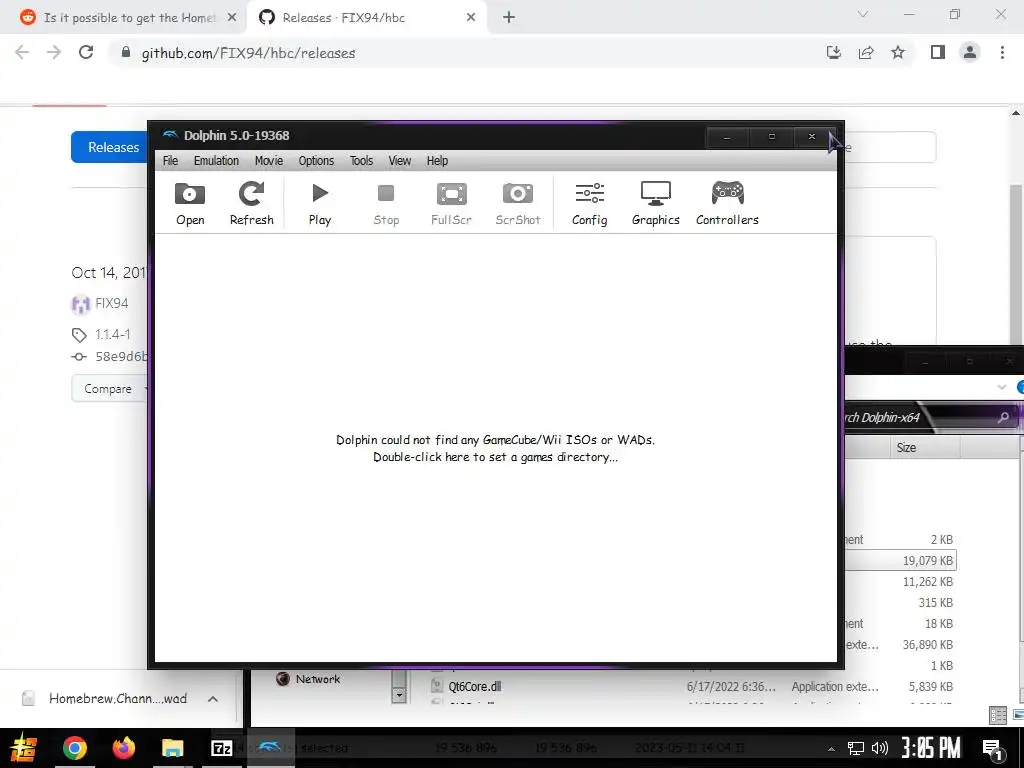This screenshot has height=768, width=1024.
Task: Open the Options menu in Dolphin
Action: pyautogui.click(x=316, y=161)
